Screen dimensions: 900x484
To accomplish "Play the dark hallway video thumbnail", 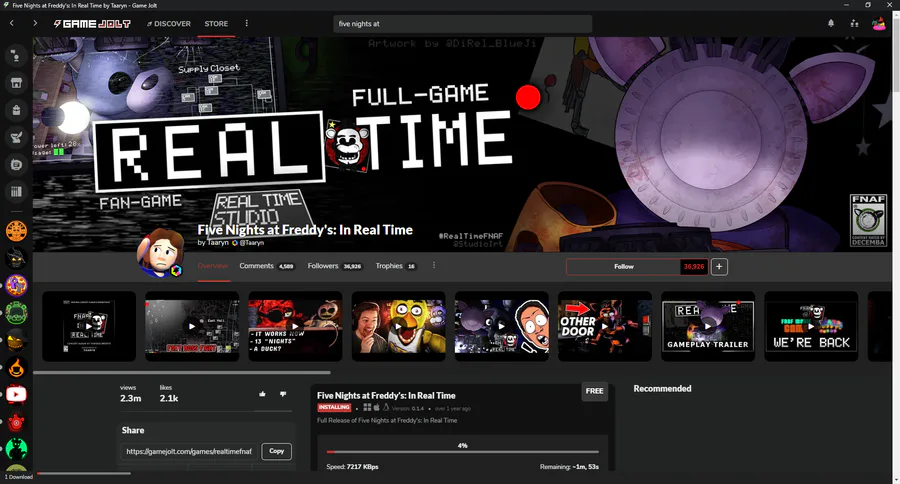I will tap(192, 326).
